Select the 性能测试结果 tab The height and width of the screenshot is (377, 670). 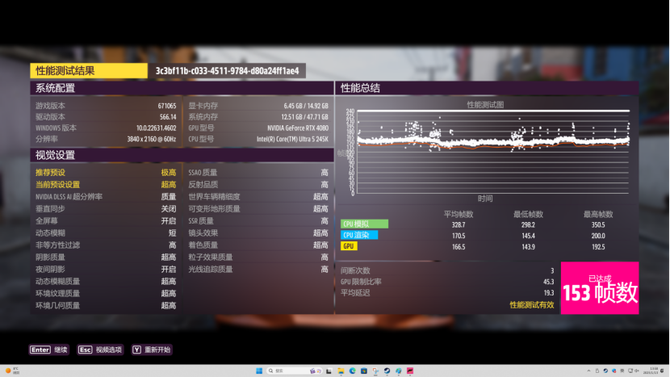pos(89,71)
